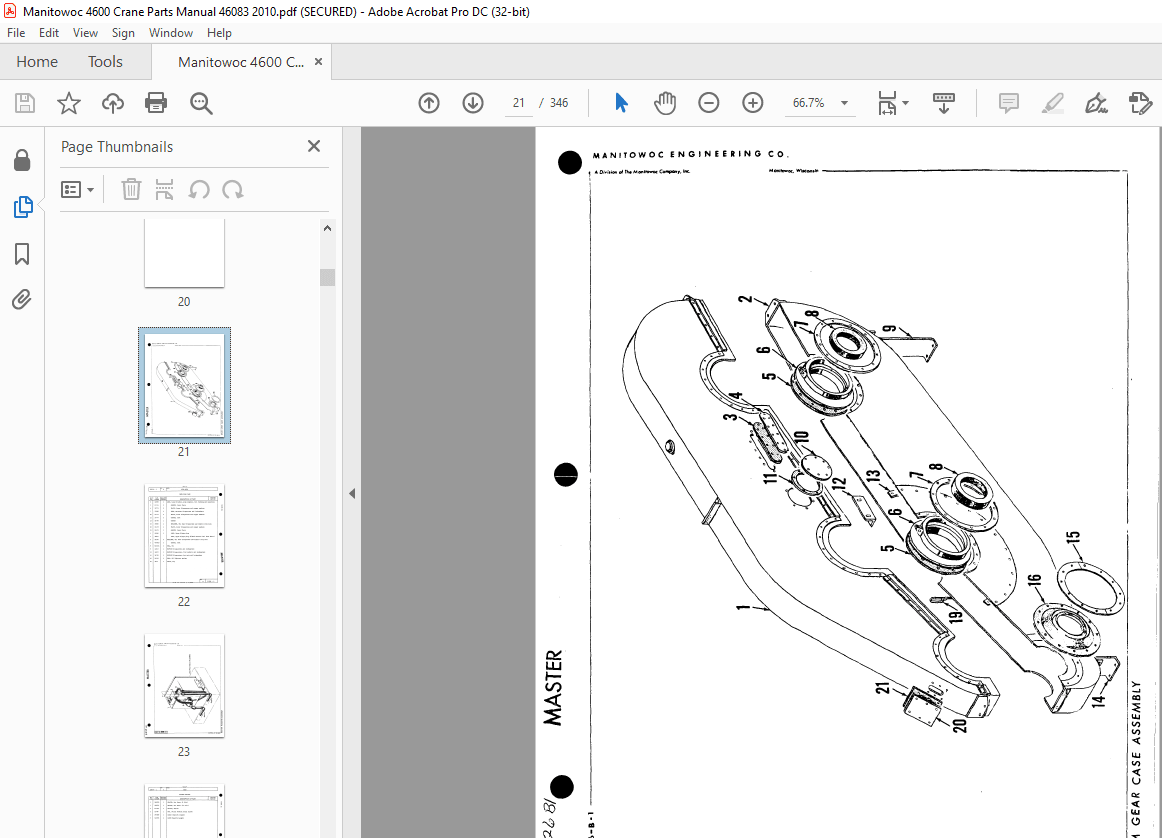Switch to the Tools tab
The image size is (1162, 838).
tap(105, 61)
